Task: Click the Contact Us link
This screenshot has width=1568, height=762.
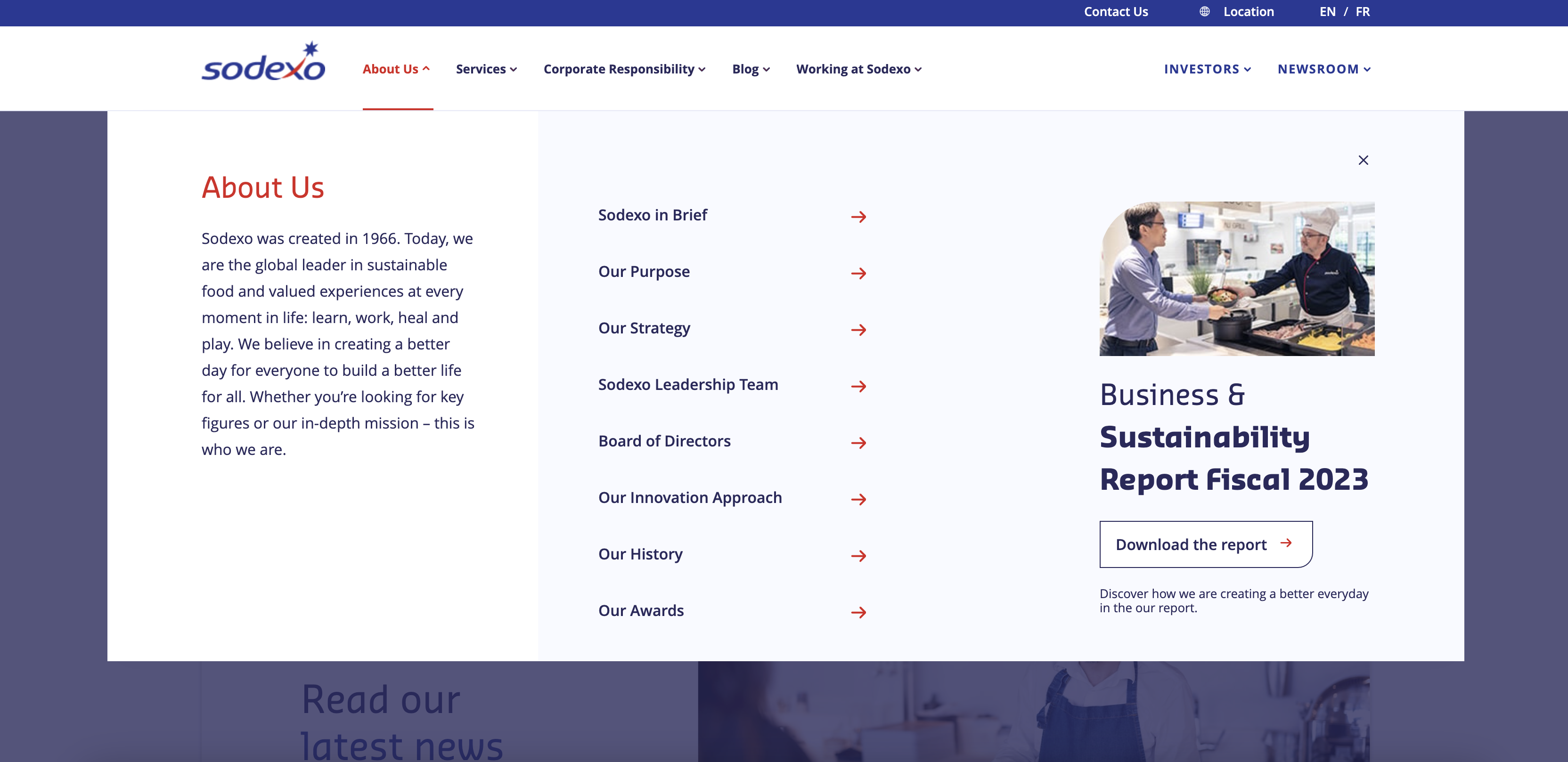Action: [x=1116, y=12]
